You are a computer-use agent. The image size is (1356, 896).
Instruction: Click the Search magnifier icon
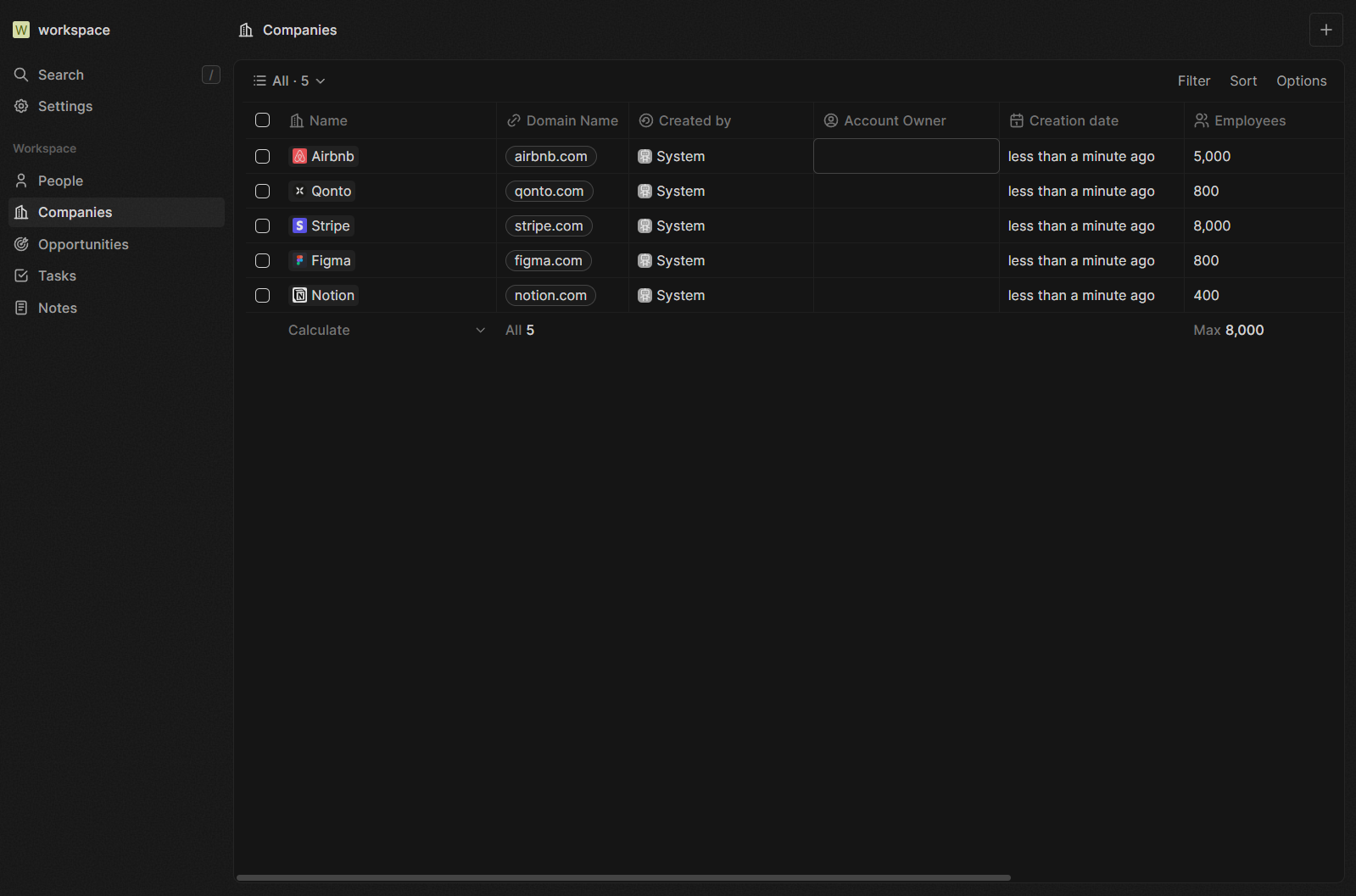[21, 75]
